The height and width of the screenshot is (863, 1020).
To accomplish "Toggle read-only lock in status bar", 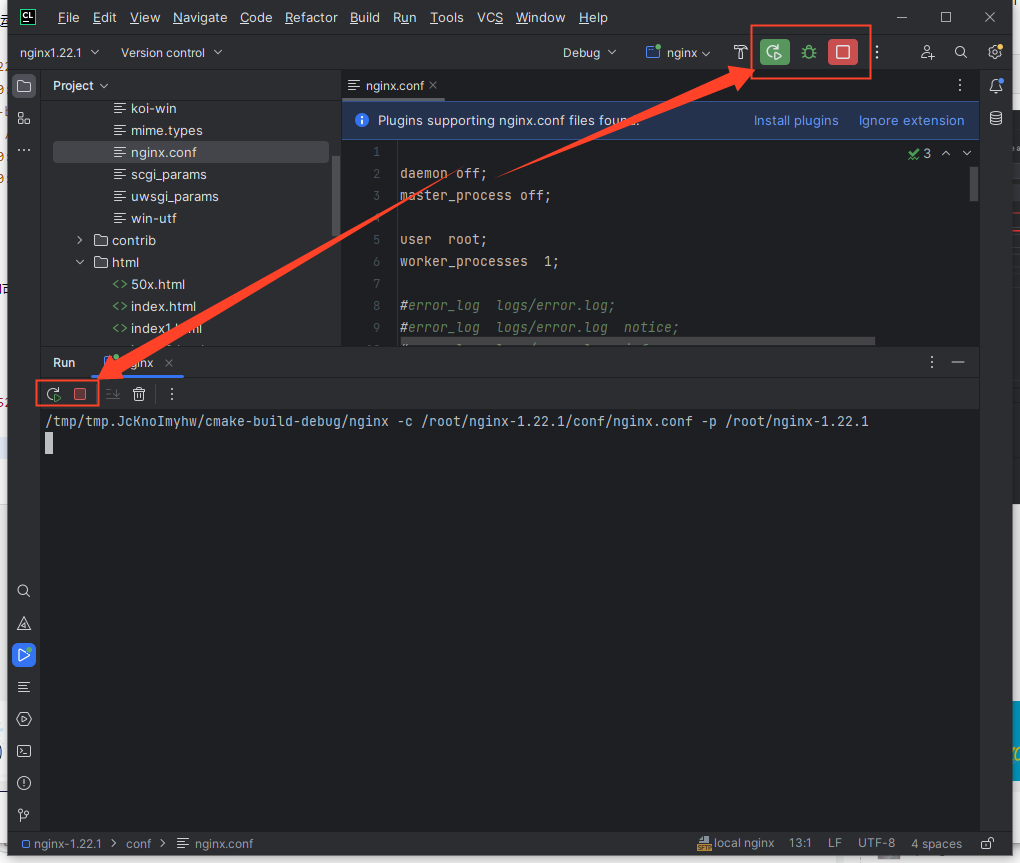I will (x=987, y=843).
